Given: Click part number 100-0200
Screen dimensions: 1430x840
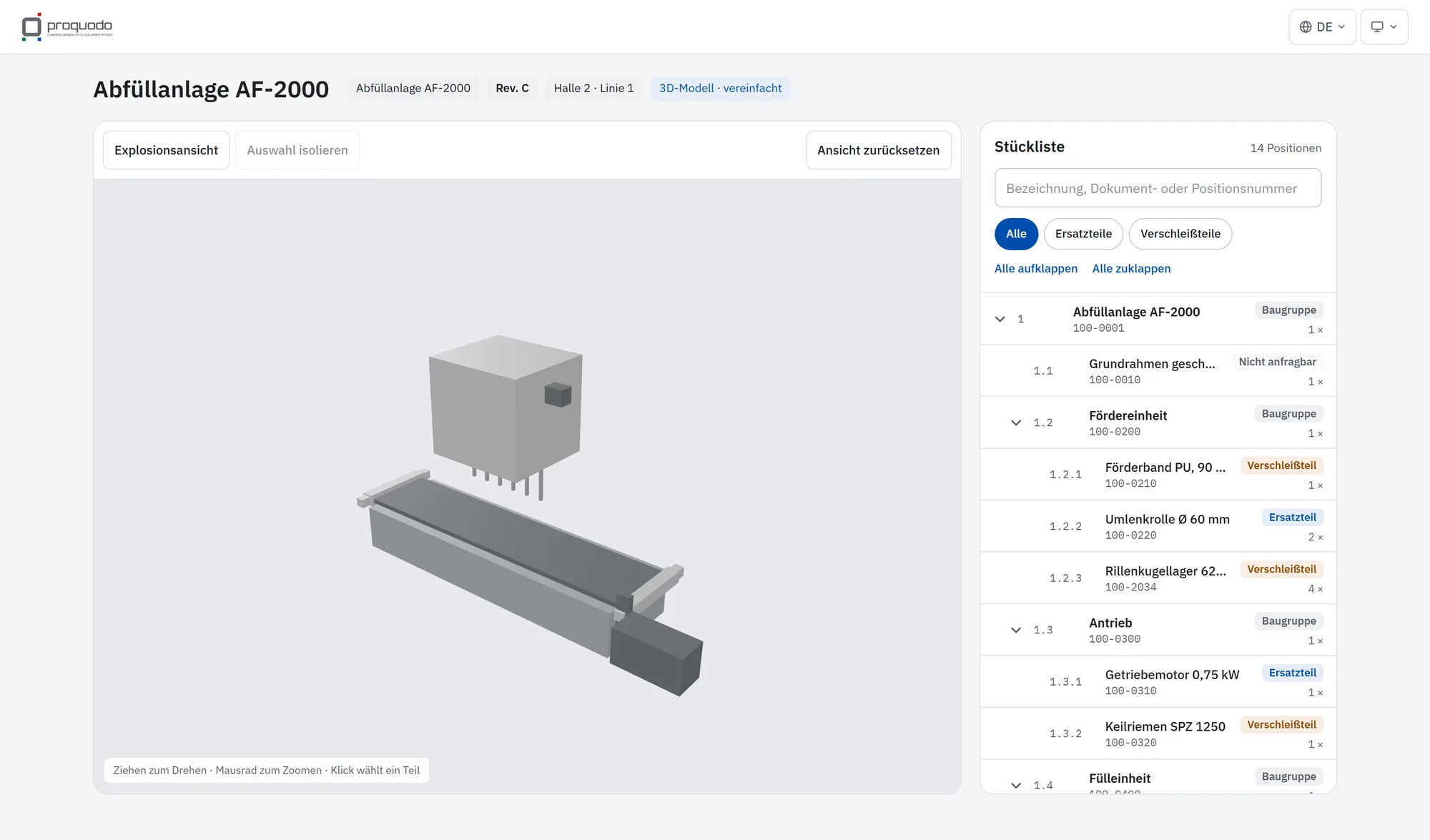Looking at the screenshot, I should tap(1115, 432).
